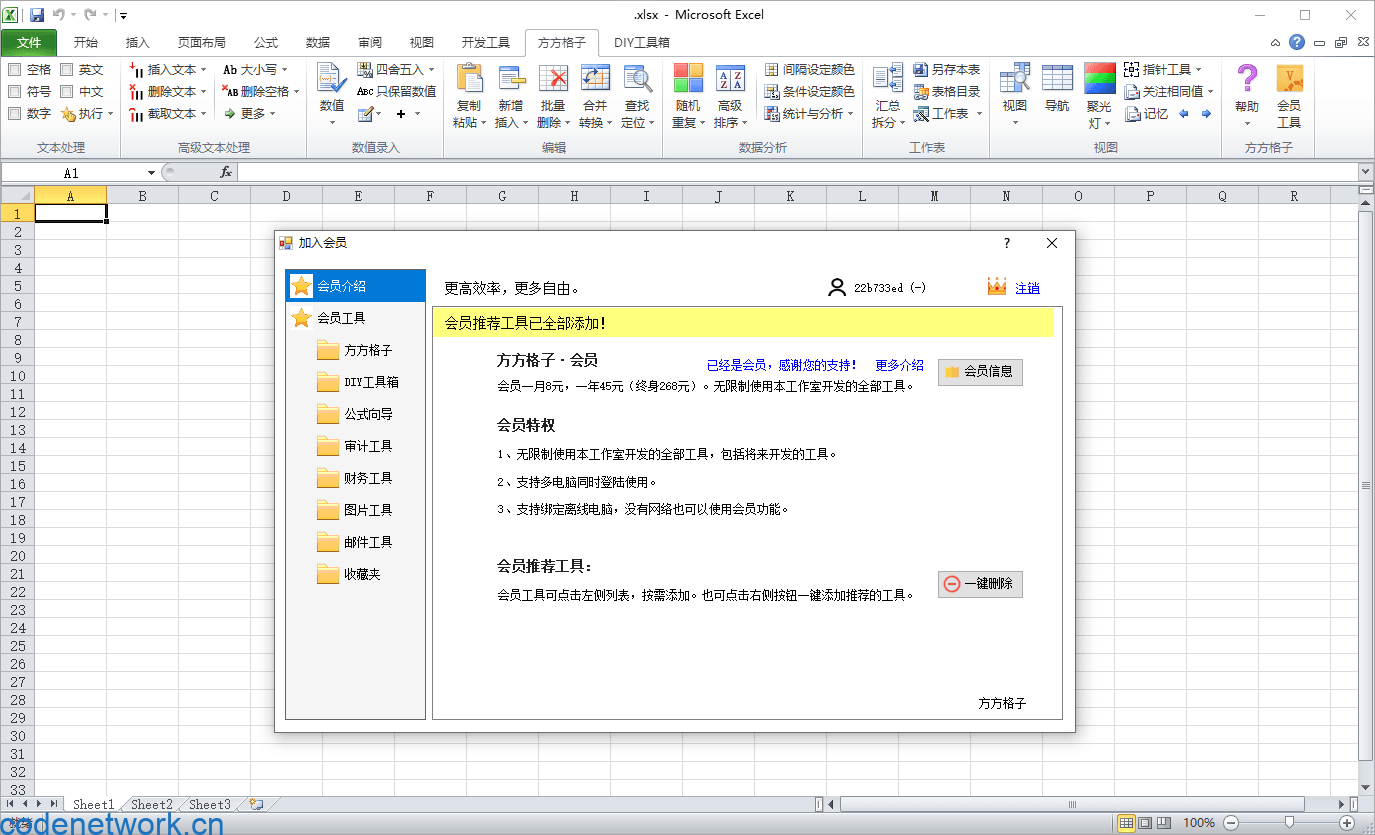Open the 批量删除 batch delete tool
Image resolution: width=1375 pixels, height=835 pixels.
coord(553,97)
